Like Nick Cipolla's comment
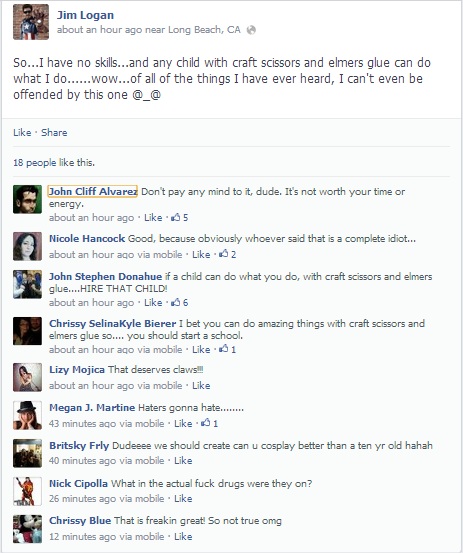Screen dimensions: 463x553 pos(183,499)
